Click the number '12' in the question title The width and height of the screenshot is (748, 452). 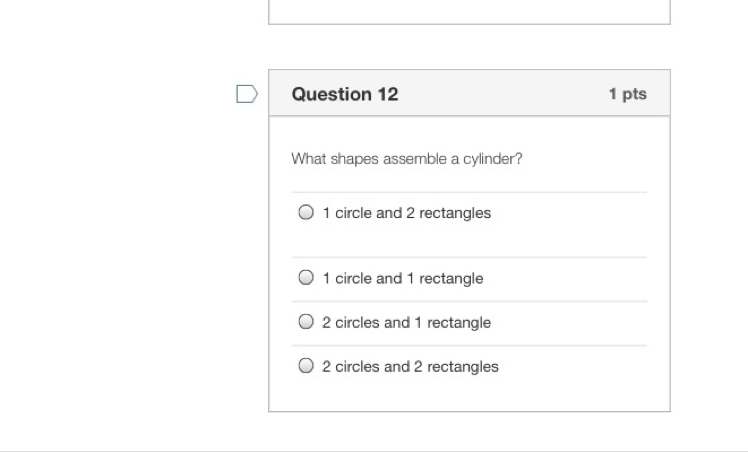(x=387, y=94)
